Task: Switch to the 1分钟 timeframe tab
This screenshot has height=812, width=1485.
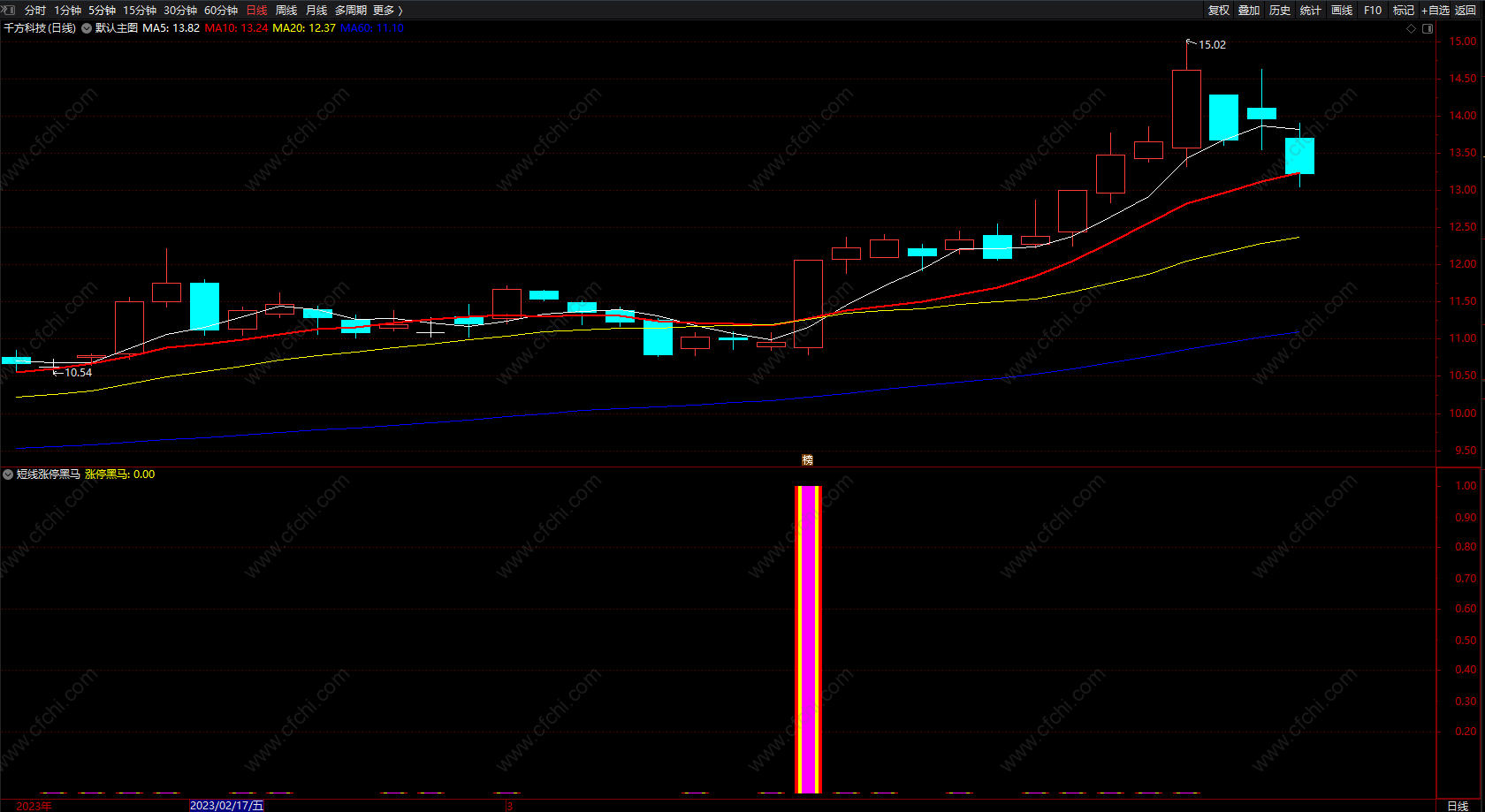Action: point(67,10)
